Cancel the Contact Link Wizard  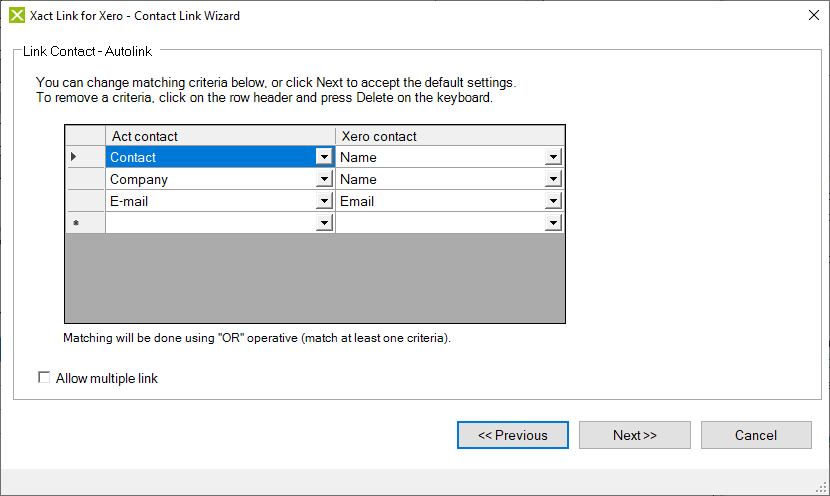(756, 435)
